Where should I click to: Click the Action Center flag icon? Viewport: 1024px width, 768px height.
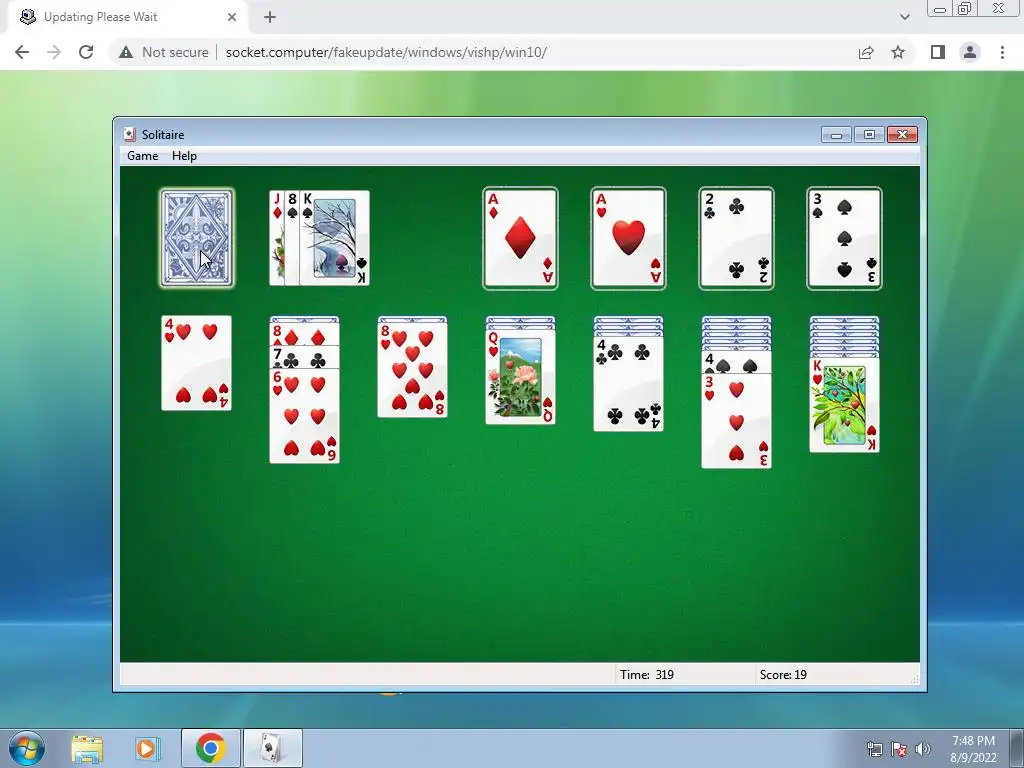coord(899,749)
